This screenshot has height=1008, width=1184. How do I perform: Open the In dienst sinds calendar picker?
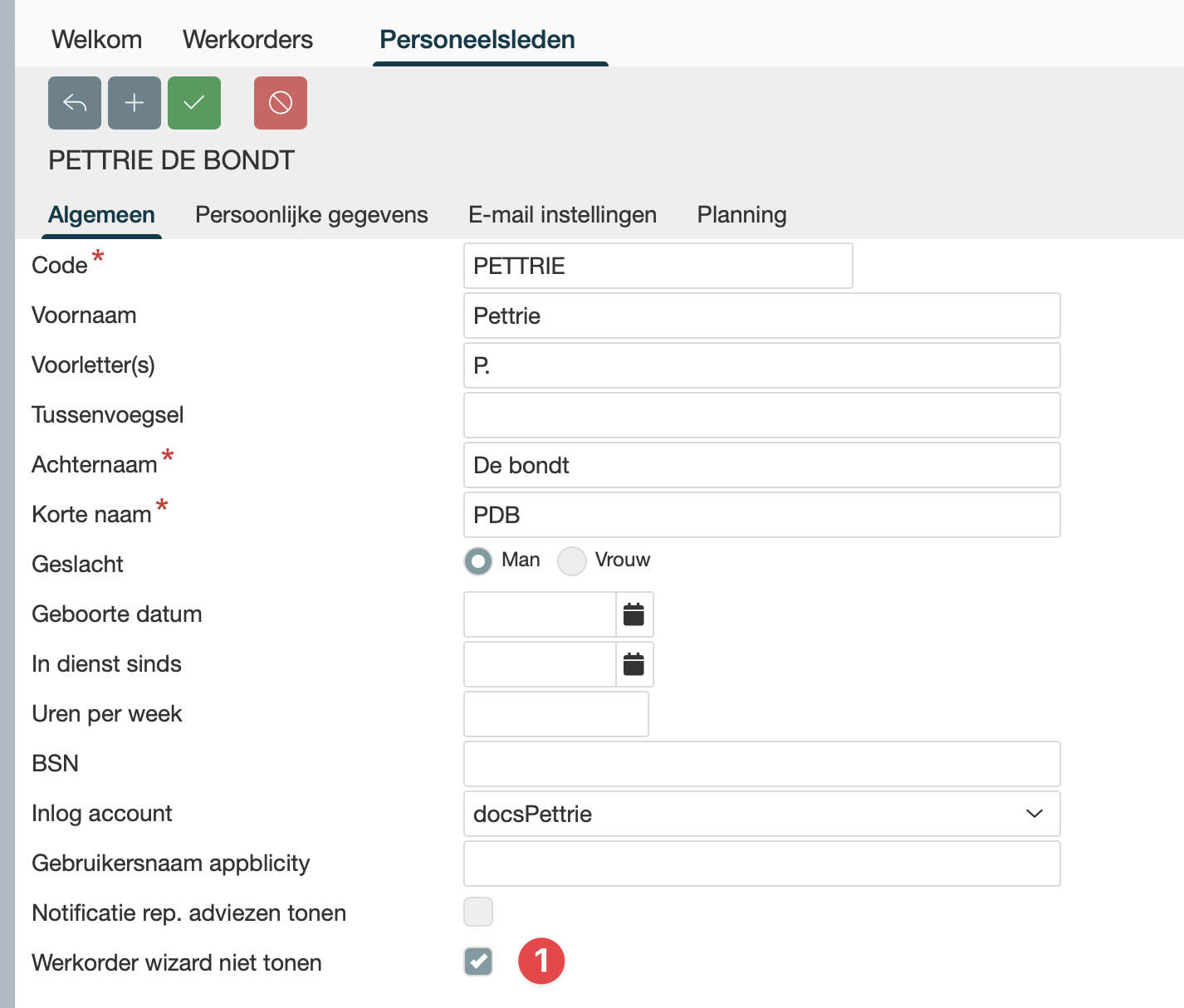634,664
